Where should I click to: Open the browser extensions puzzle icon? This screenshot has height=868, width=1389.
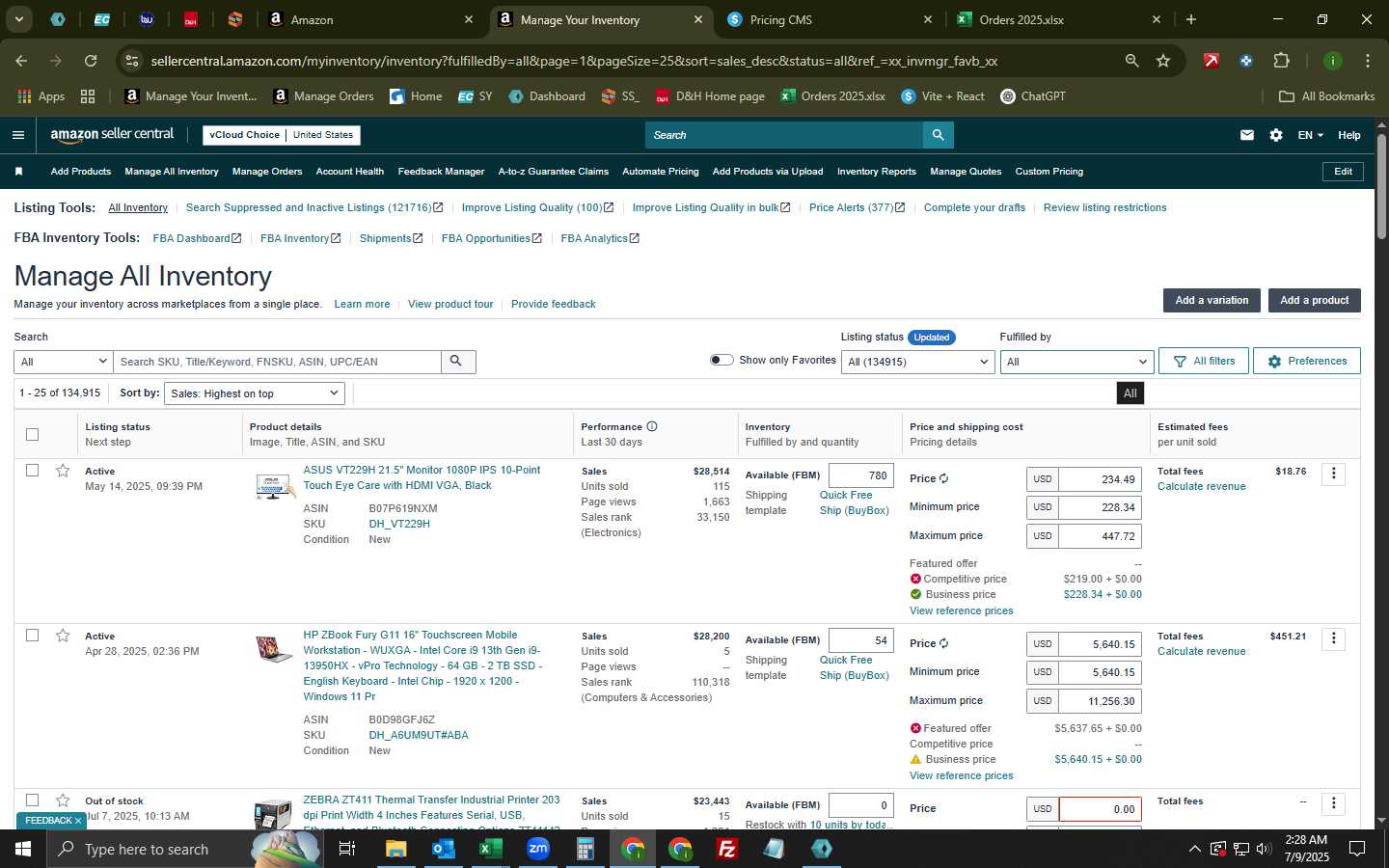tap(1281, 61)
